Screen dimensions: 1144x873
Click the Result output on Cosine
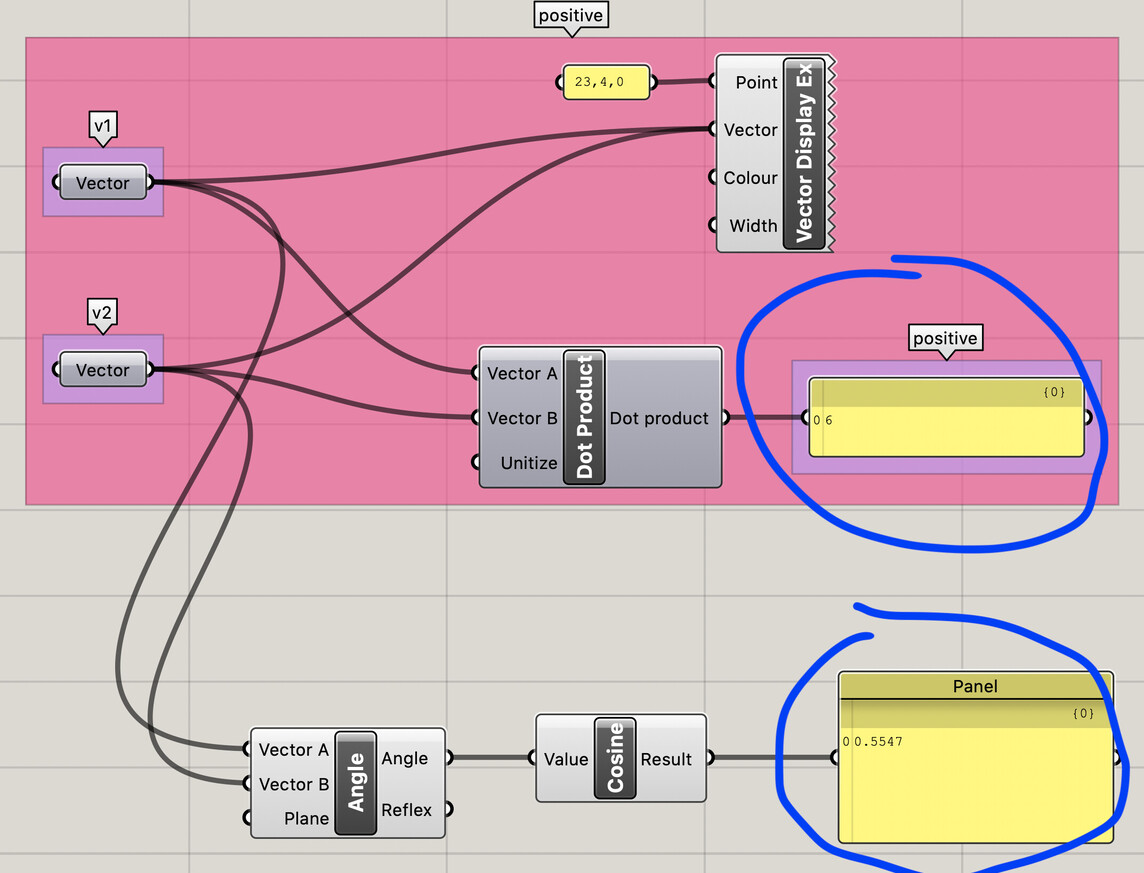point(665,759)
